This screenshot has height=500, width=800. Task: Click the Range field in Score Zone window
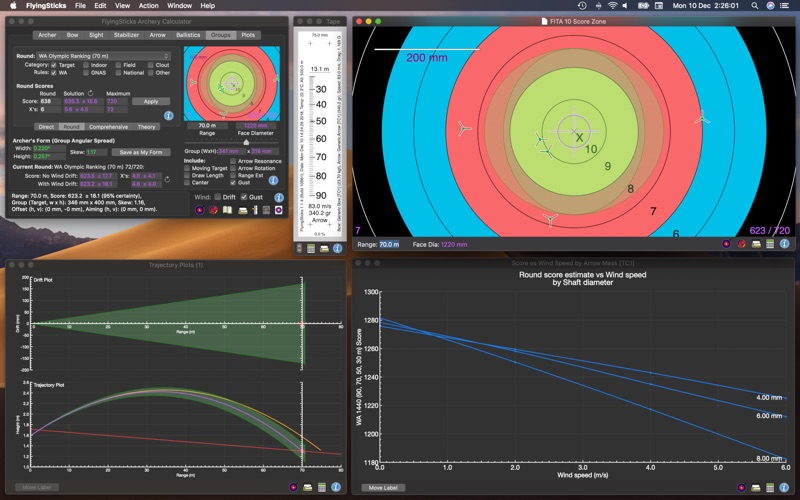[x=389, y=244]
